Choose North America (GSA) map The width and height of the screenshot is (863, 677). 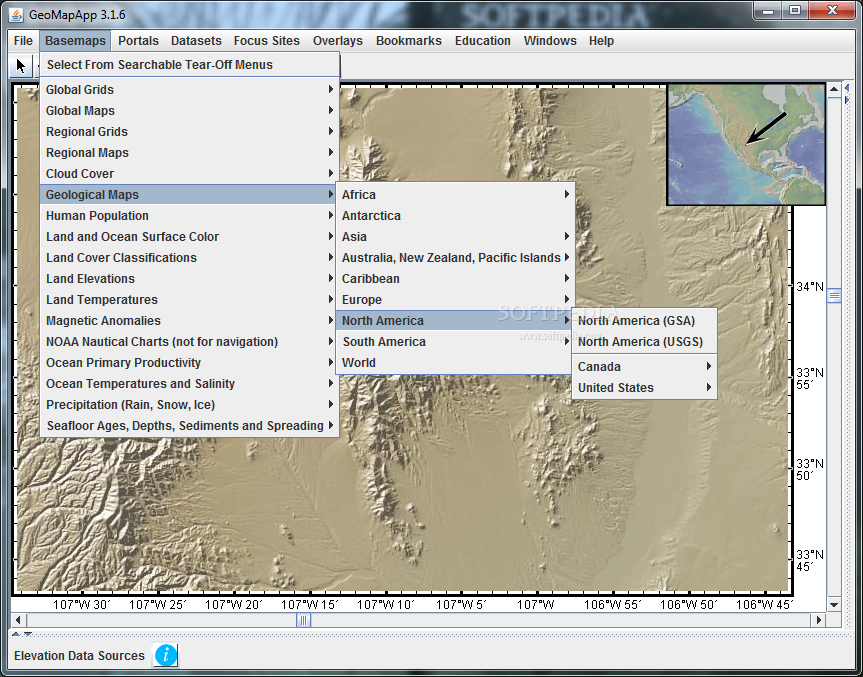pos(644,320)
